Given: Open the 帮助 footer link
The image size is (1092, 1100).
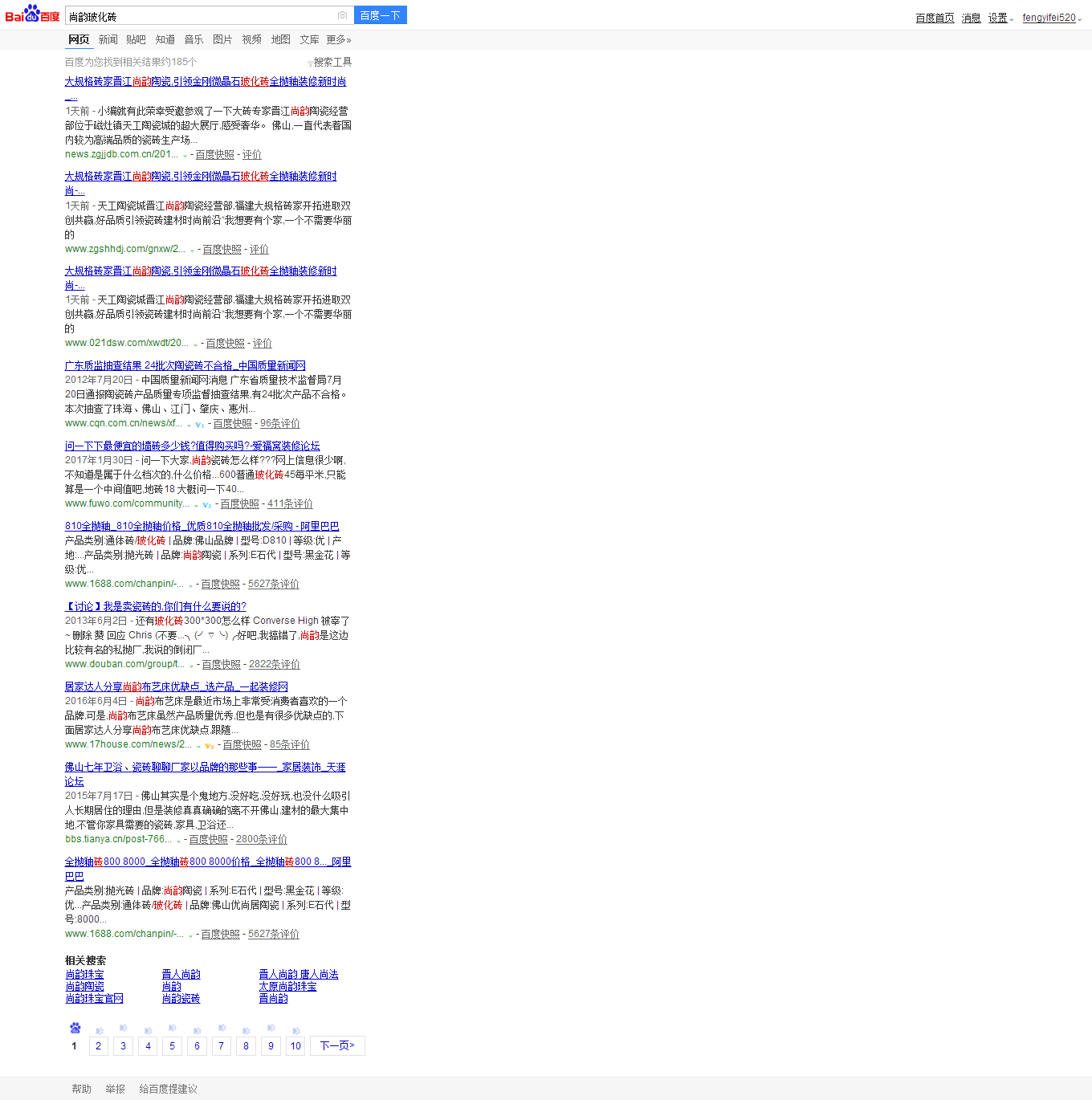Looking at the screenshot, I should pos(81,1089).
